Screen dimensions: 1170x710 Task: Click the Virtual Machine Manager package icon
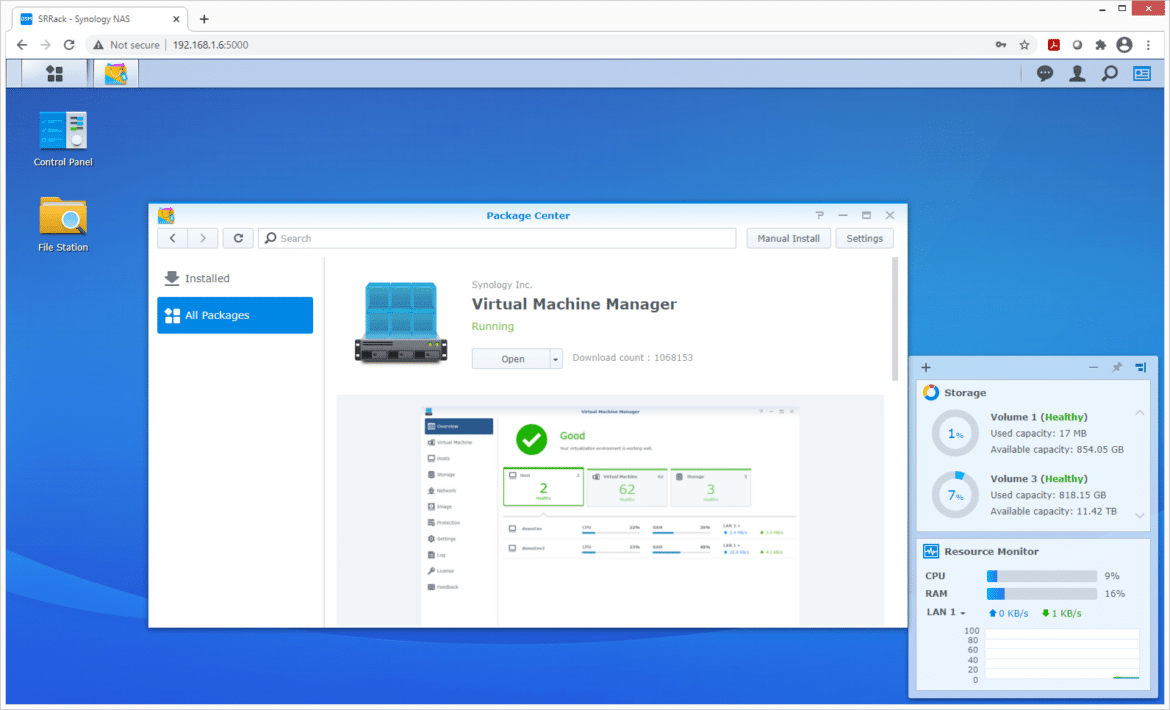pos(401,323)
